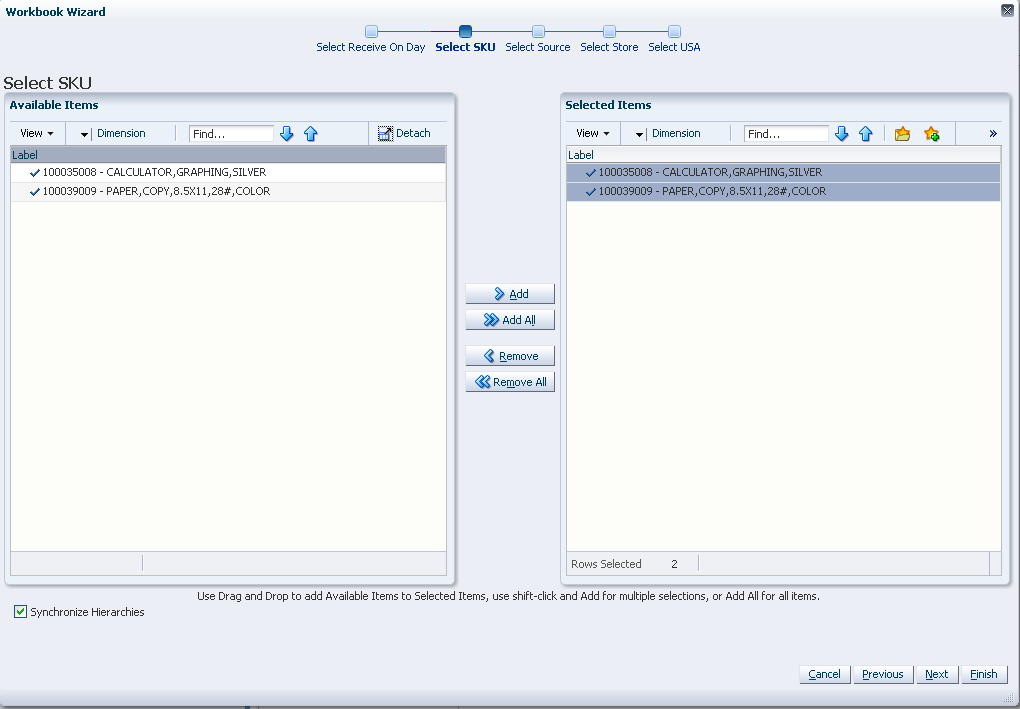Detach the Available Items table
Viewport: 1020px width, 709px height.
(404, 133)
